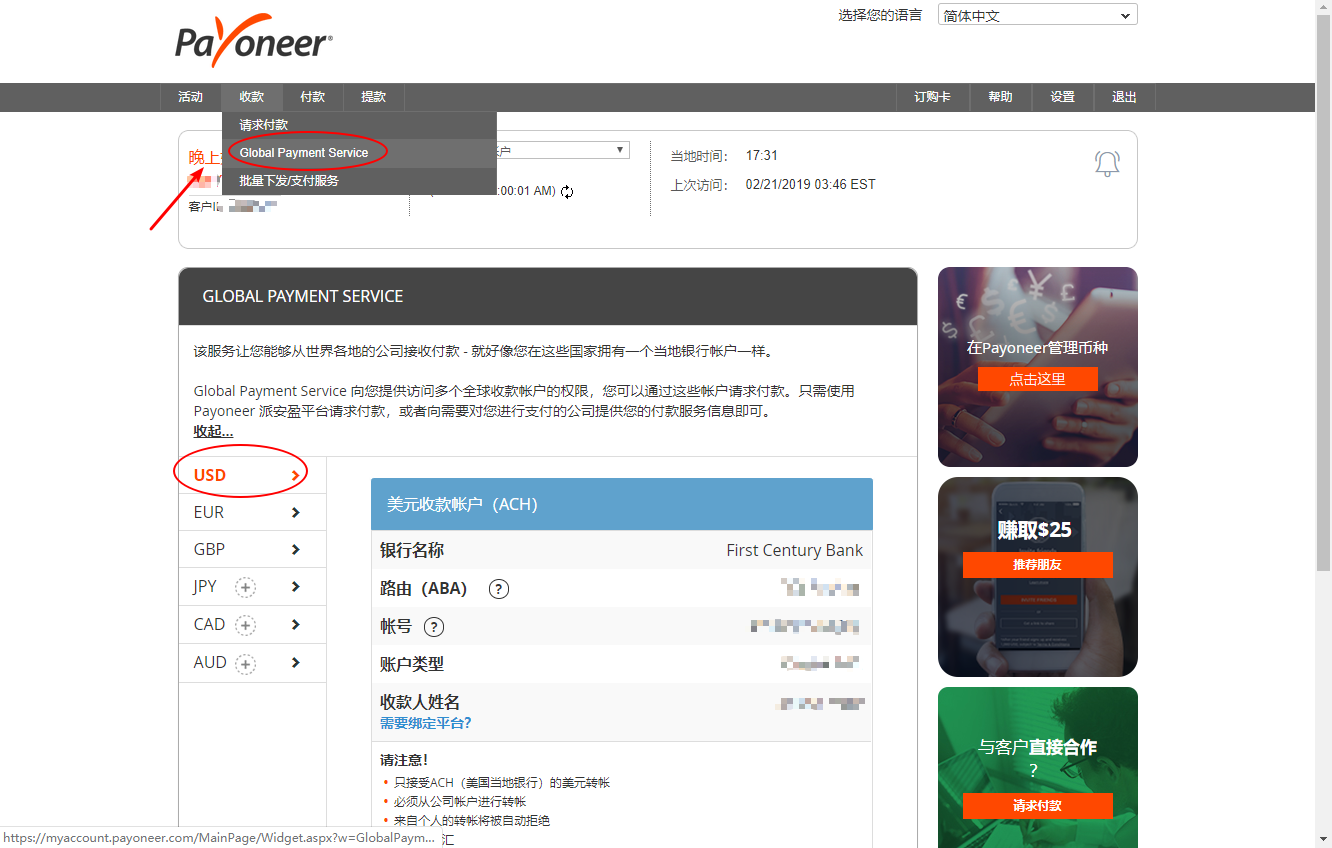Click the scrollbar up arrow
Viewport: 1332px width, 848px height.
coord(1323,8)
